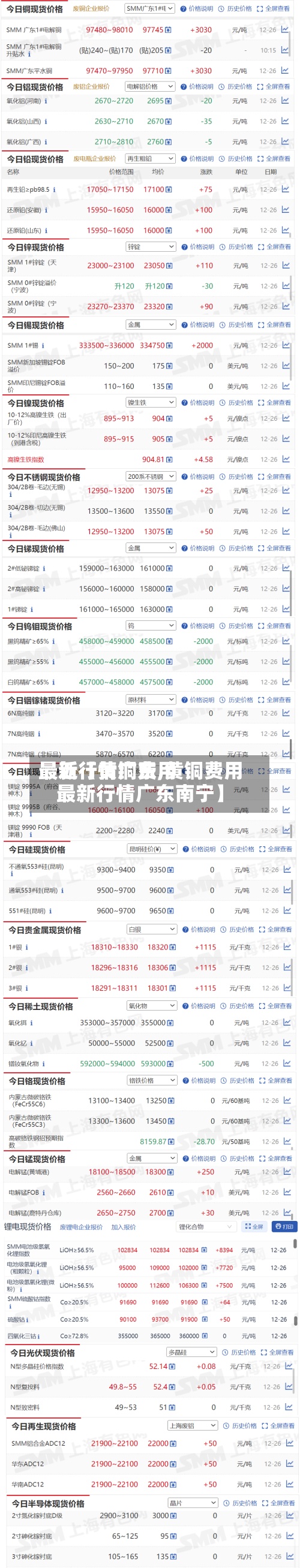
Task: Open trend chart for 电解锰FOB row
Action: pyautogui.click(x=287, y=1192)
